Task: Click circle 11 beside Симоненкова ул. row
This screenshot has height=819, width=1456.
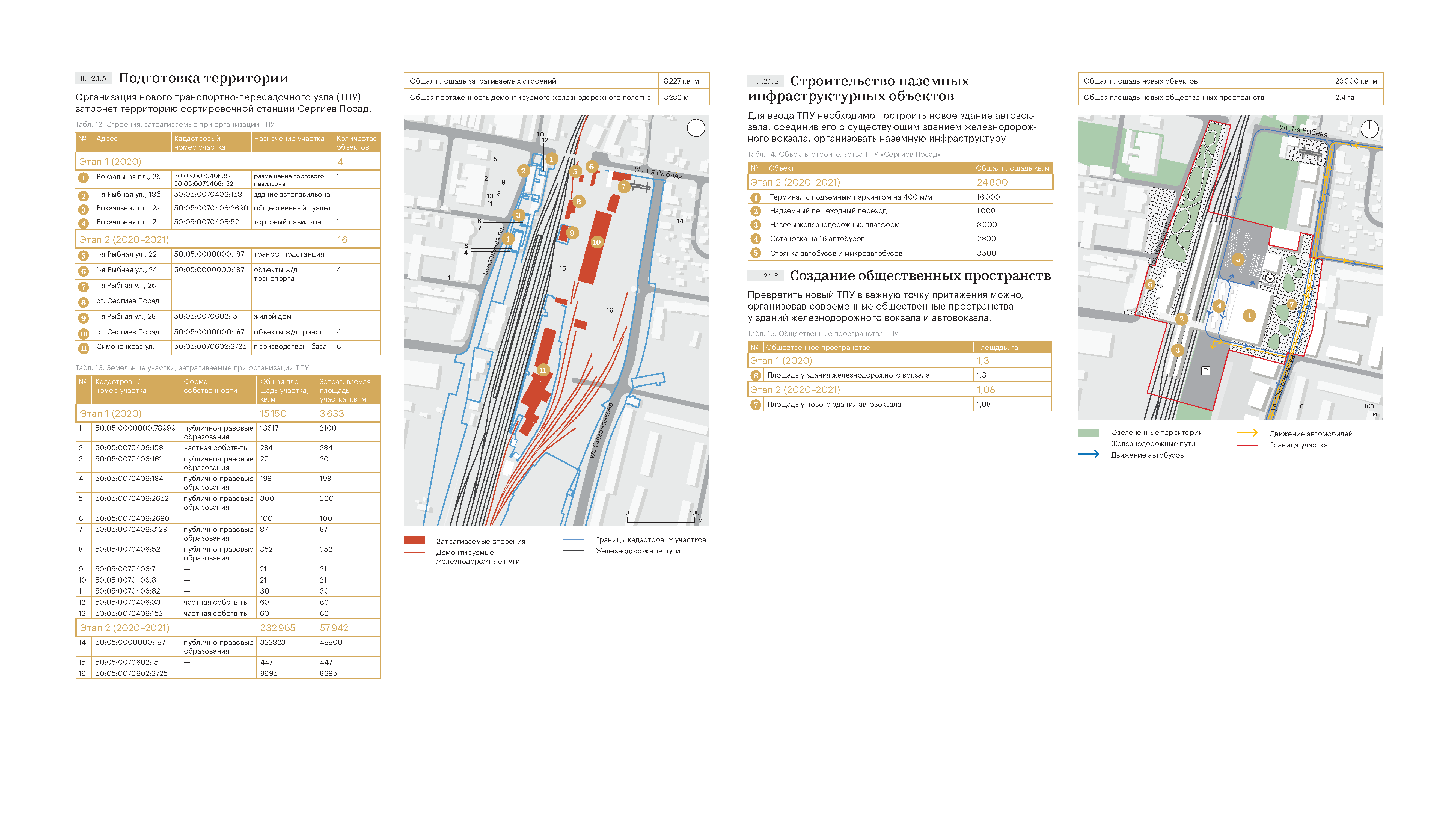Action: point(84,348)
